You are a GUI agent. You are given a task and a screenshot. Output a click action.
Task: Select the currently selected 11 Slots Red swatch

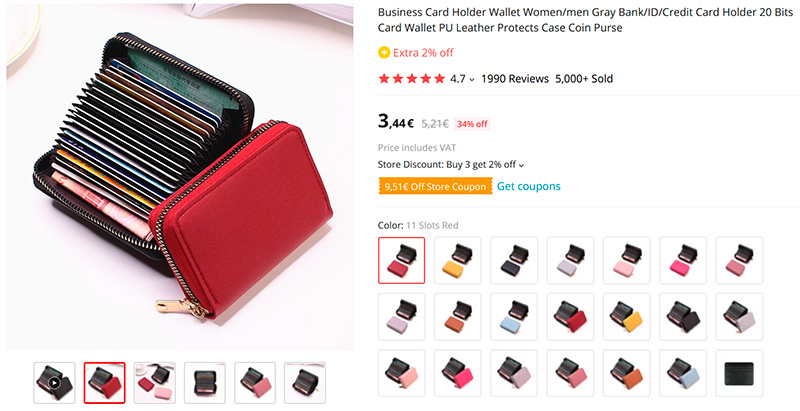(x=402, y=260)
